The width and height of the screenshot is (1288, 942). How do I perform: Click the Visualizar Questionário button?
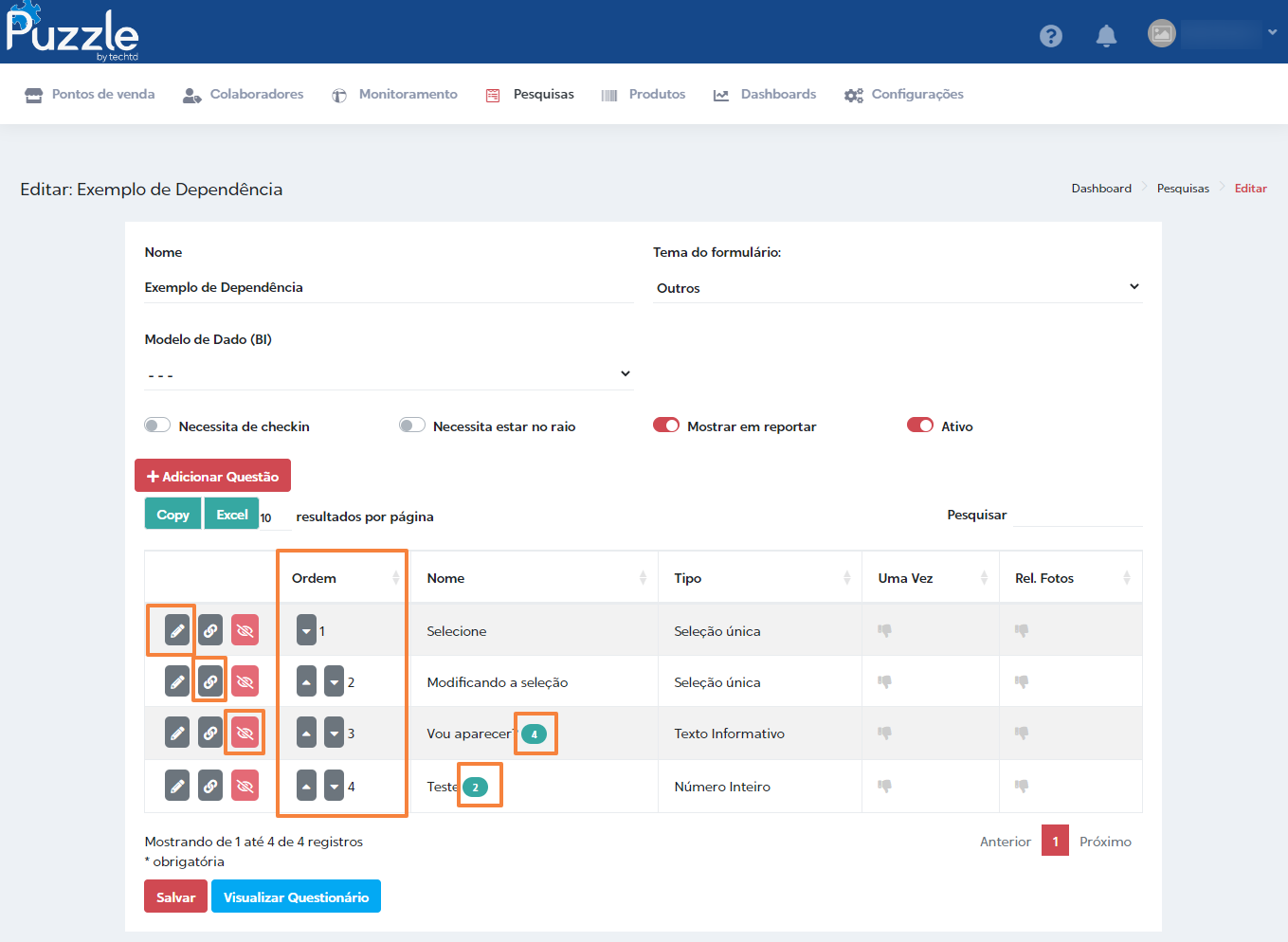coord(296,897)
